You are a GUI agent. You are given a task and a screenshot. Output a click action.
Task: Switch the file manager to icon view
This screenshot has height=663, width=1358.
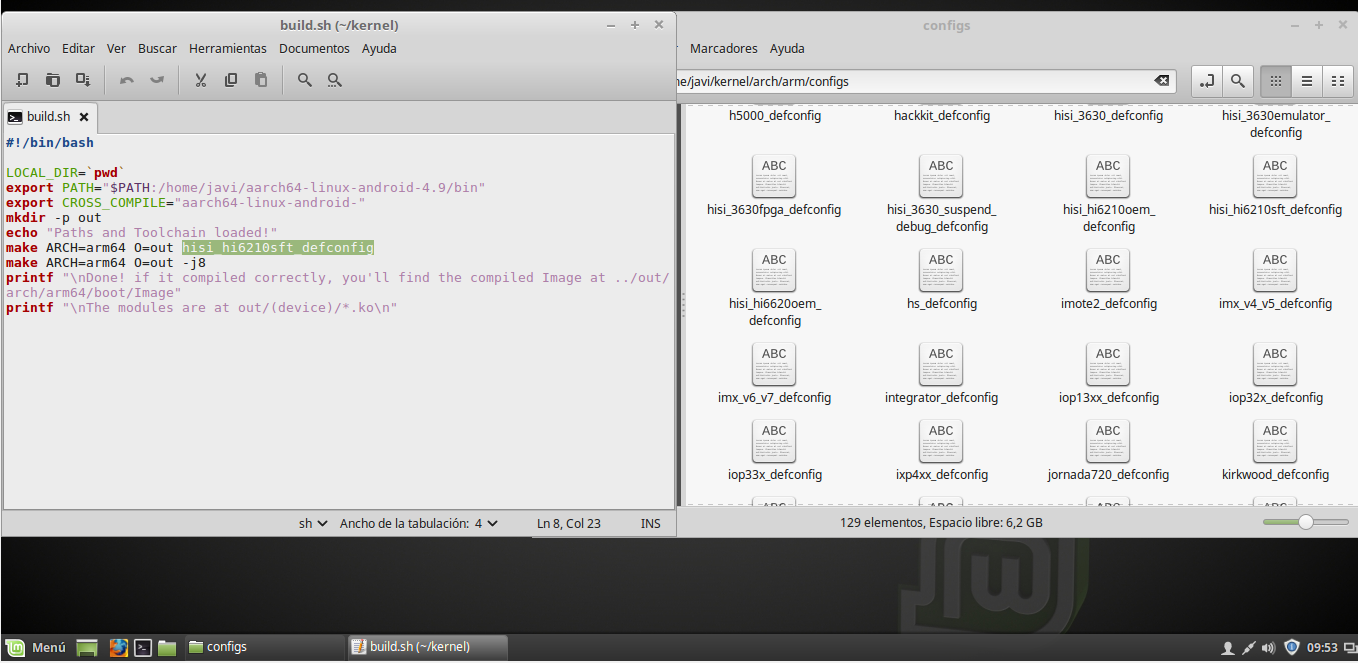[1275, 81]
